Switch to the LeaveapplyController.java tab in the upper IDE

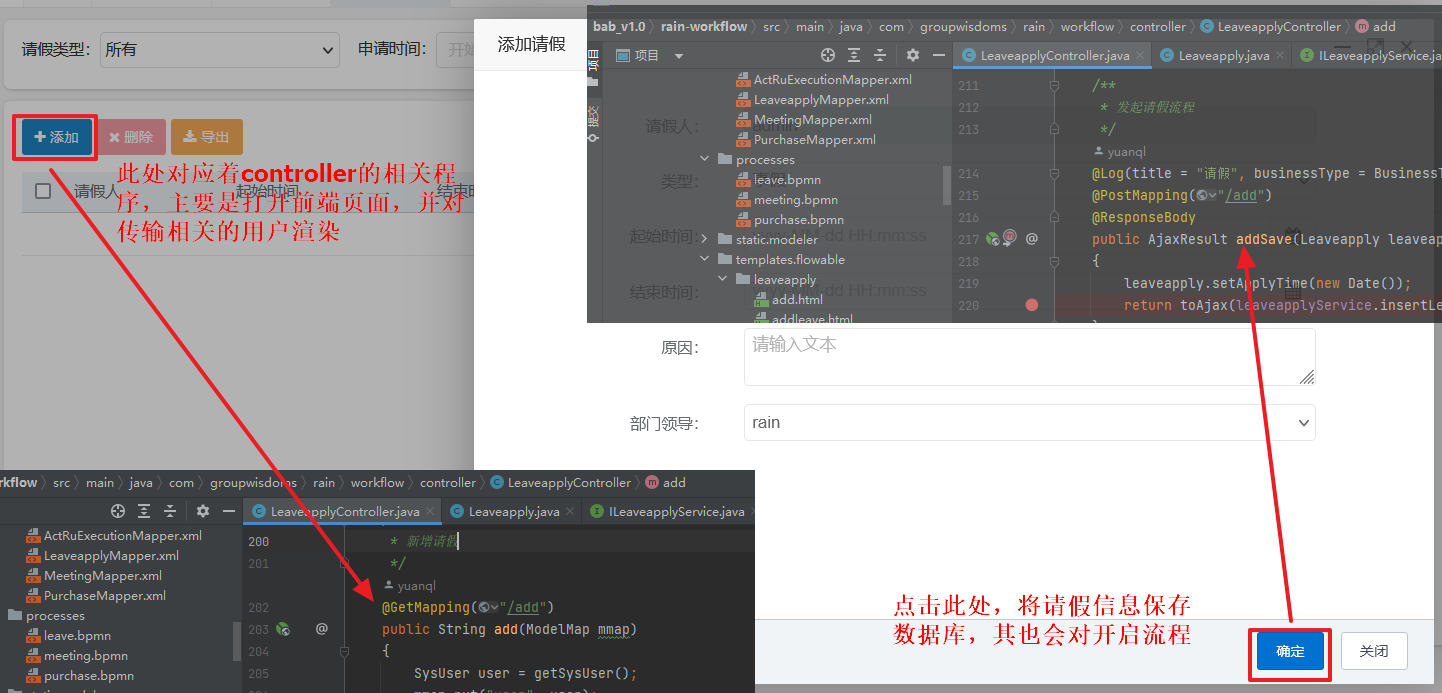pyautogui.click(x=1052, y=55)
